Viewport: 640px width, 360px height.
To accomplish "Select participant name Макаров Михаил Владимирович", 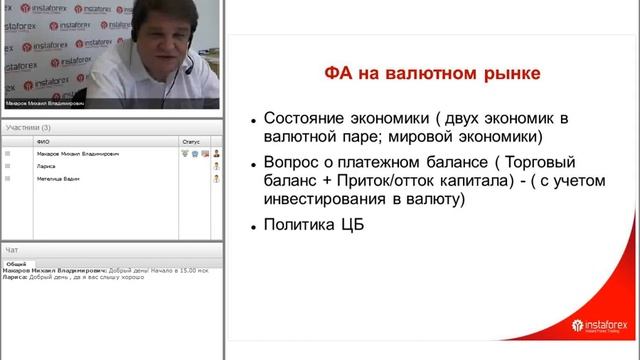I will point(78,154).
